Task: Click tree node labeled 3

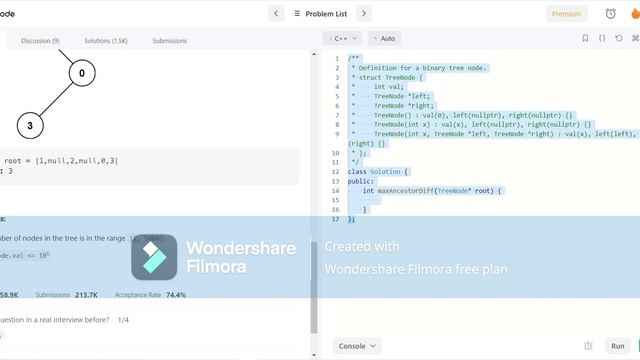Action: (30, 126)
